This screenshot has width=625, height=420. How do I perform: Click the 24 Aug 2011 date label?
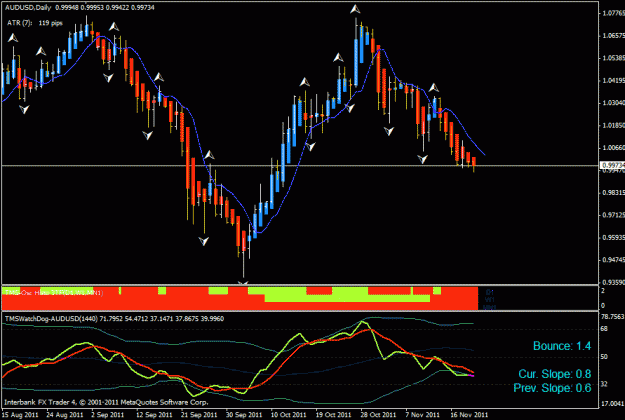click(x=65, y=415)
